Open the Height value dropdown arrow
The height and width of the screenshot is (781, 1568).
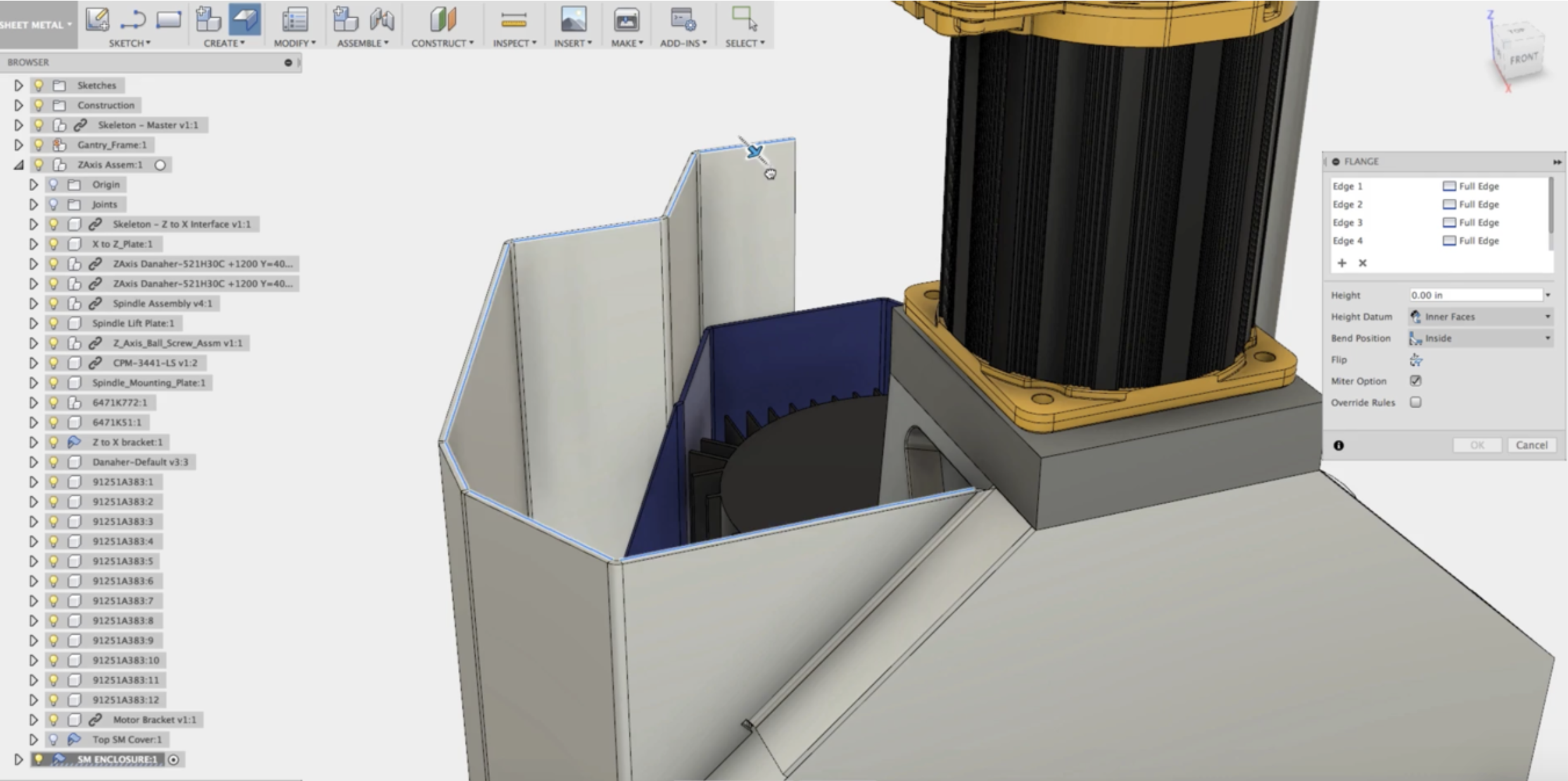pyautogui.click(x=1548, y=295)
